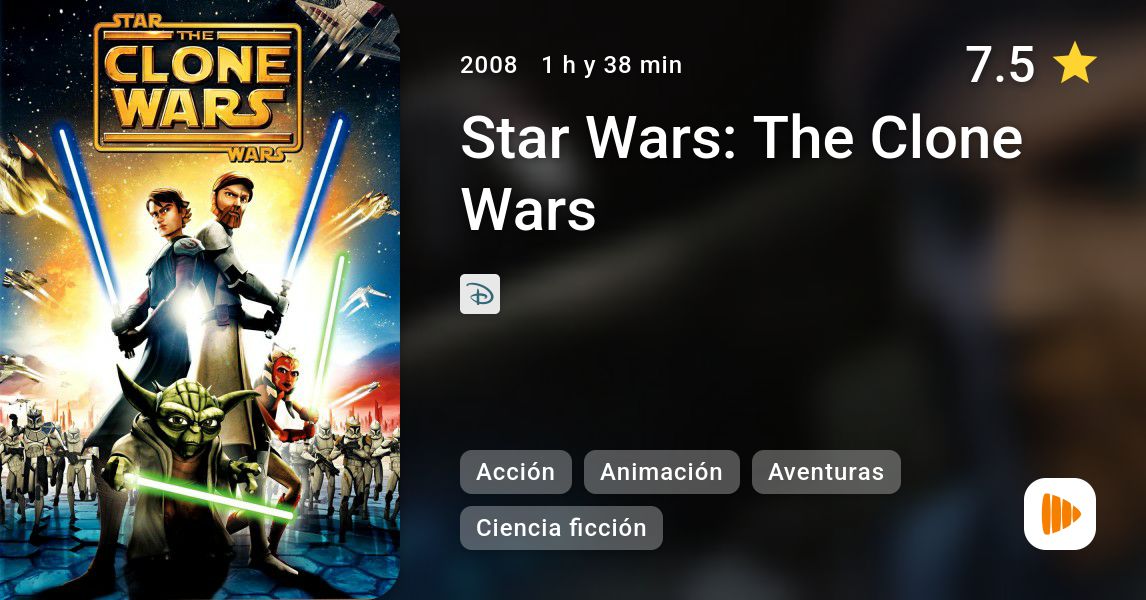Click the Disney+ provider icon
Image resolution: width=1146 pixels, height=600 pixels.
point(479,294)
